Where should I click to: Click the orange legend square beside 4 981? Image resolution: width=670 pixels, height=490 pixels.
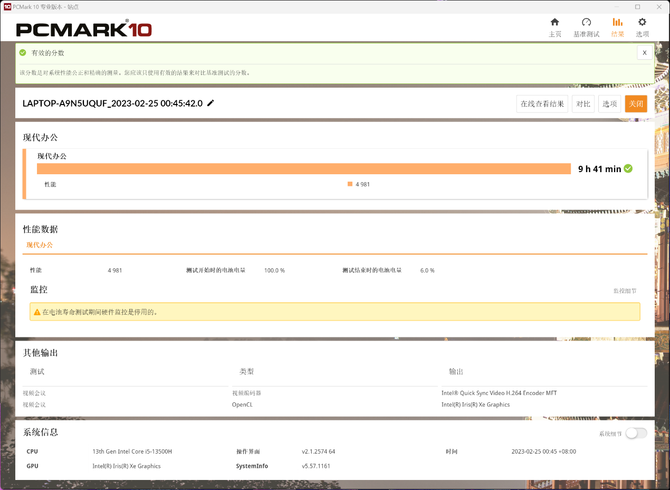350,184
